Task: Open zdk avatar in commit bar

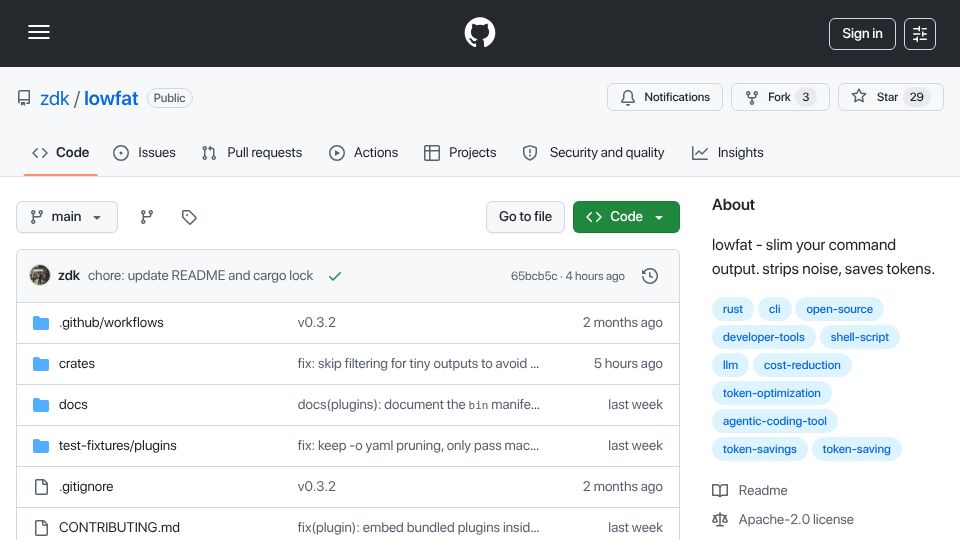Action: click(40, 276)
